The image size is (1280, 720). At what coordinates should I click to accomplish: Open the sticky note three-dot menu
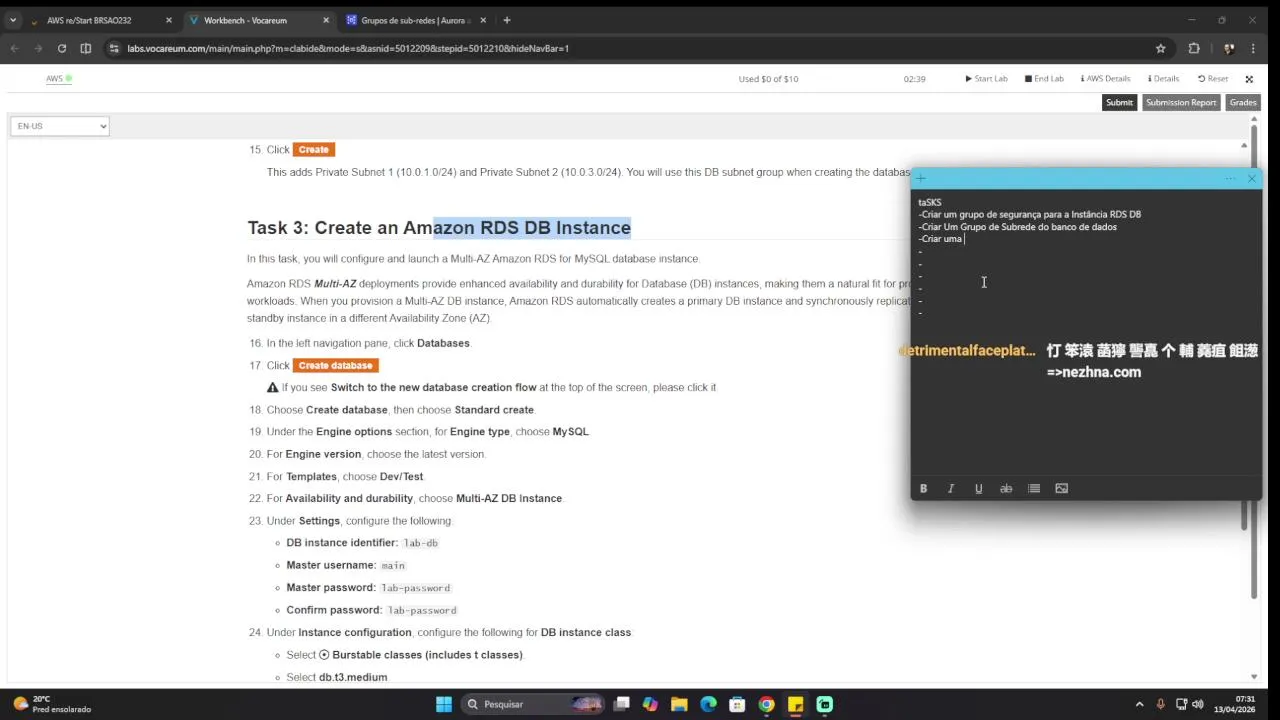(x=1230, y=178)
